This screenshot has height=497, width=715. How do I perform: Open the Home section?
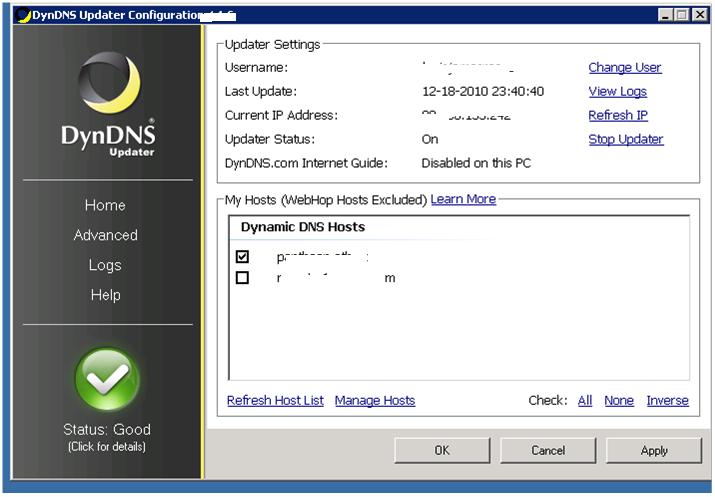pyautogui.click(x=105, y=205)
